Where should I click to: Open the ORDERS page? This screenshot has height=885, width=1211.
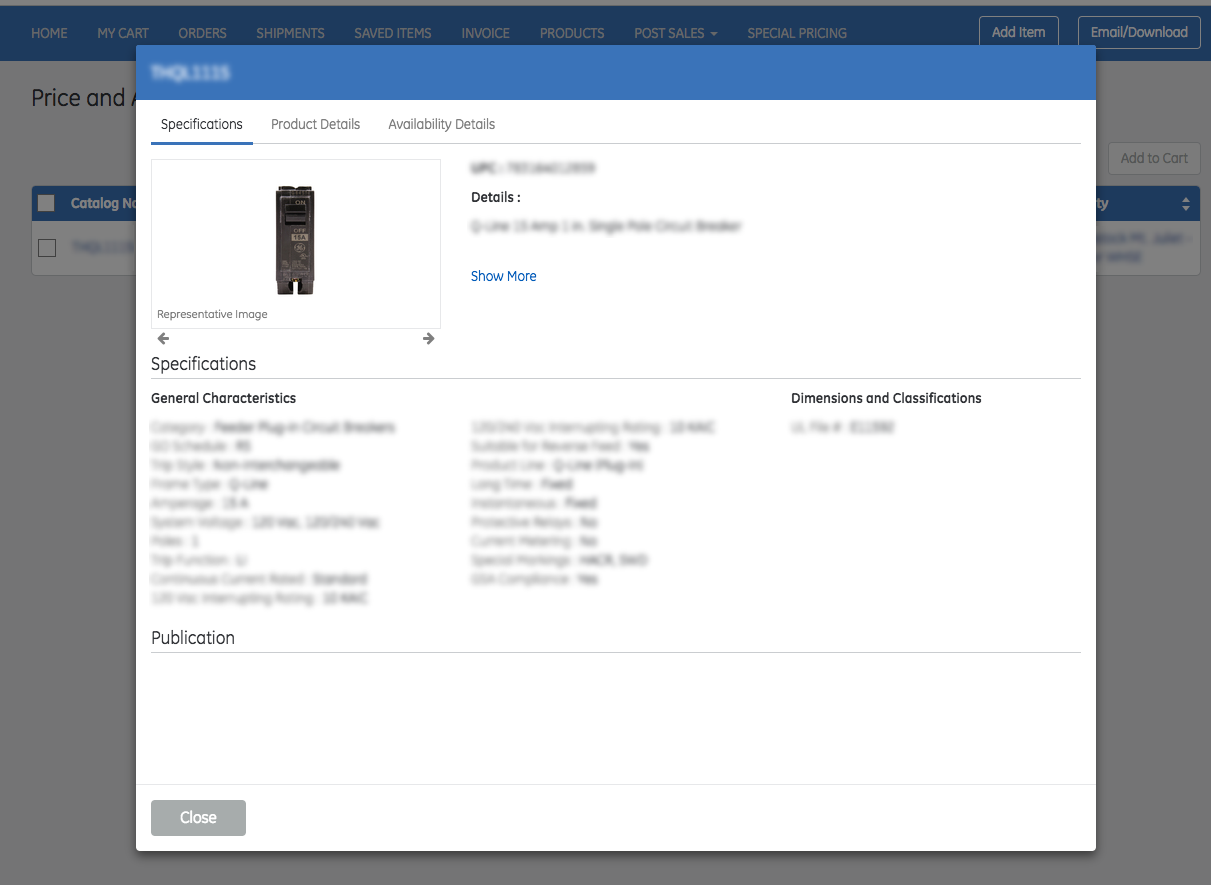(x=203, y=33)
